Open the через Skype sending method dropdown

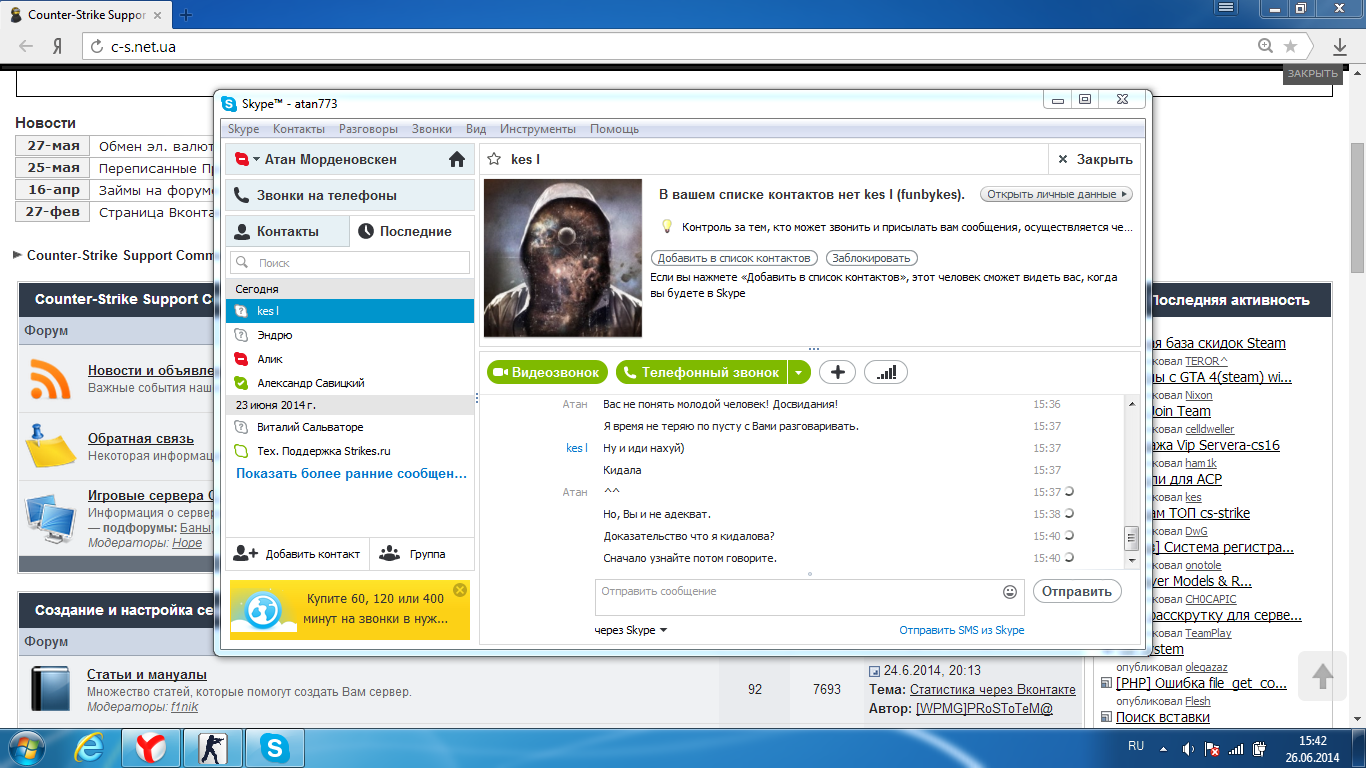click(x=631, y=630)
